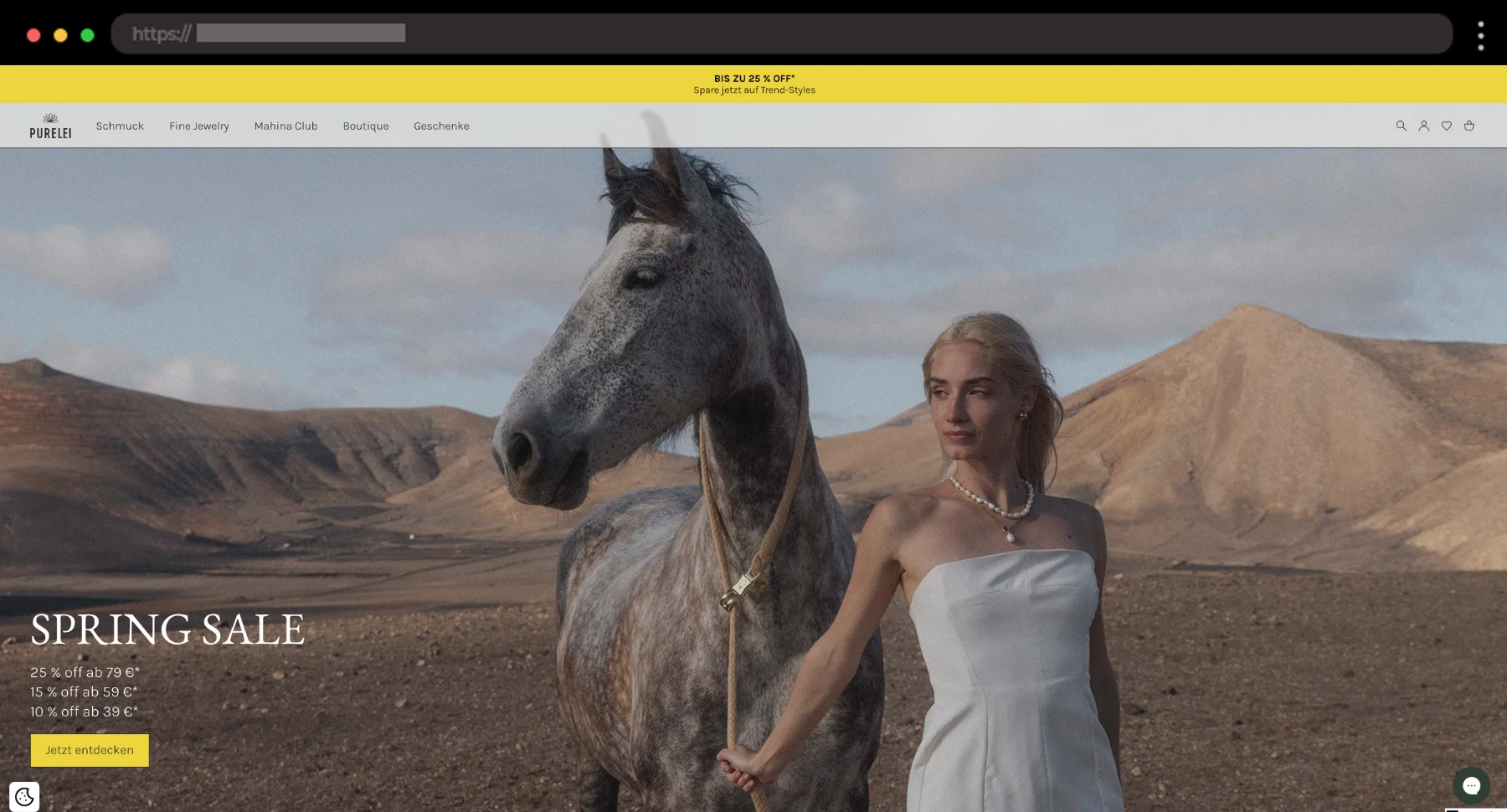Viewport: 1507px width, 812px height.
Task: Open the Boutique menu
Action: click(365, 126)
